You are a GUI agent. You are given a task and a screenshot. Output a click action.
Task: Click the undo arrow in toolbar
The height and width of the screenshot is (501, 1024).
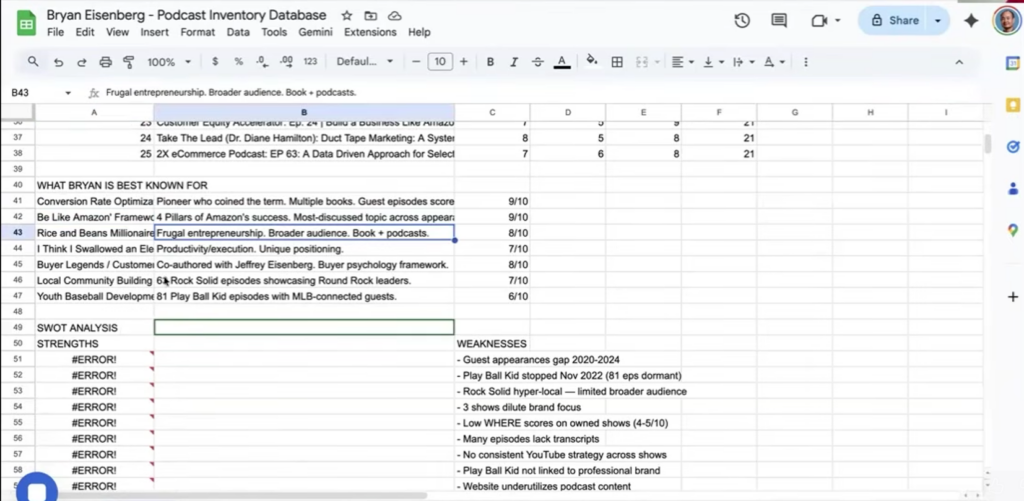pyautogui.click(x=58, y=62)
